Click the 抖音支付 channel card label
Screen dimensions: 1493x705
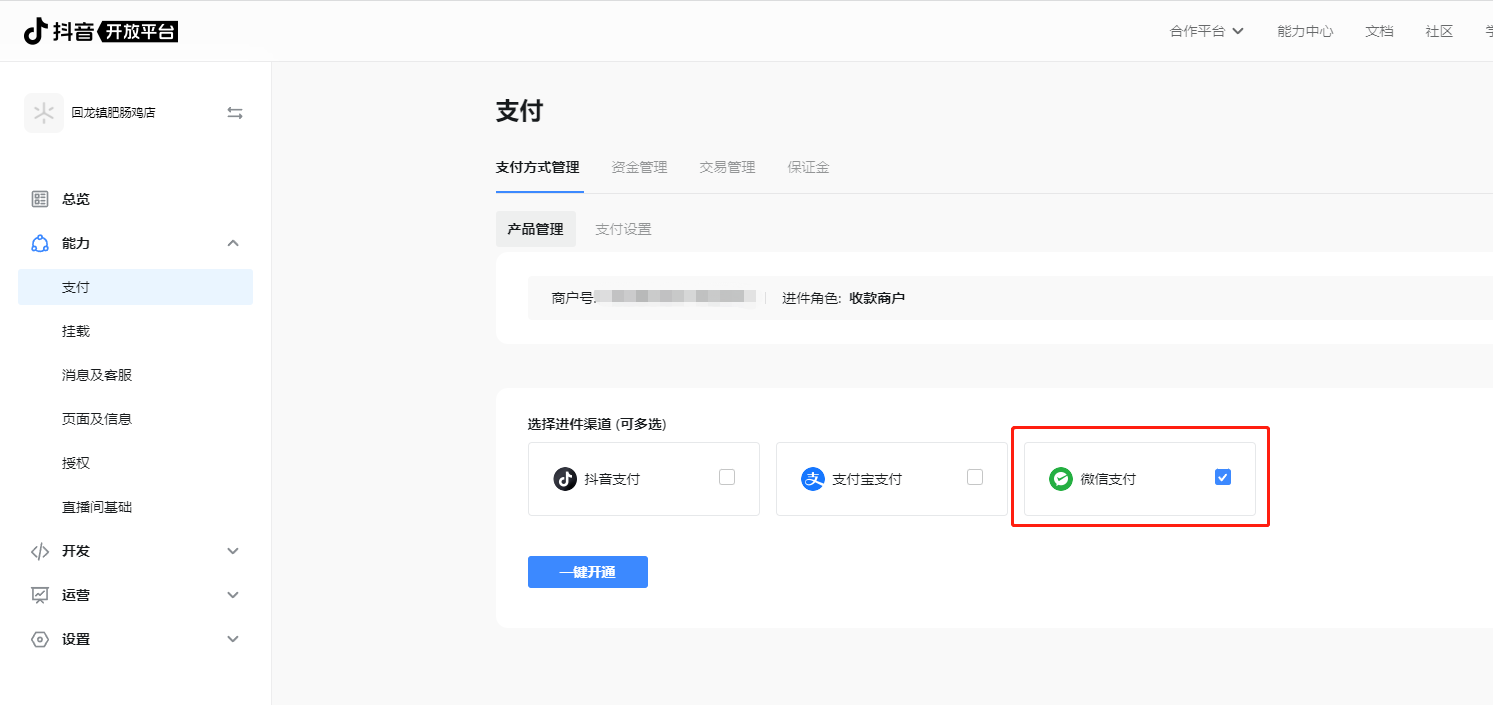612,479
